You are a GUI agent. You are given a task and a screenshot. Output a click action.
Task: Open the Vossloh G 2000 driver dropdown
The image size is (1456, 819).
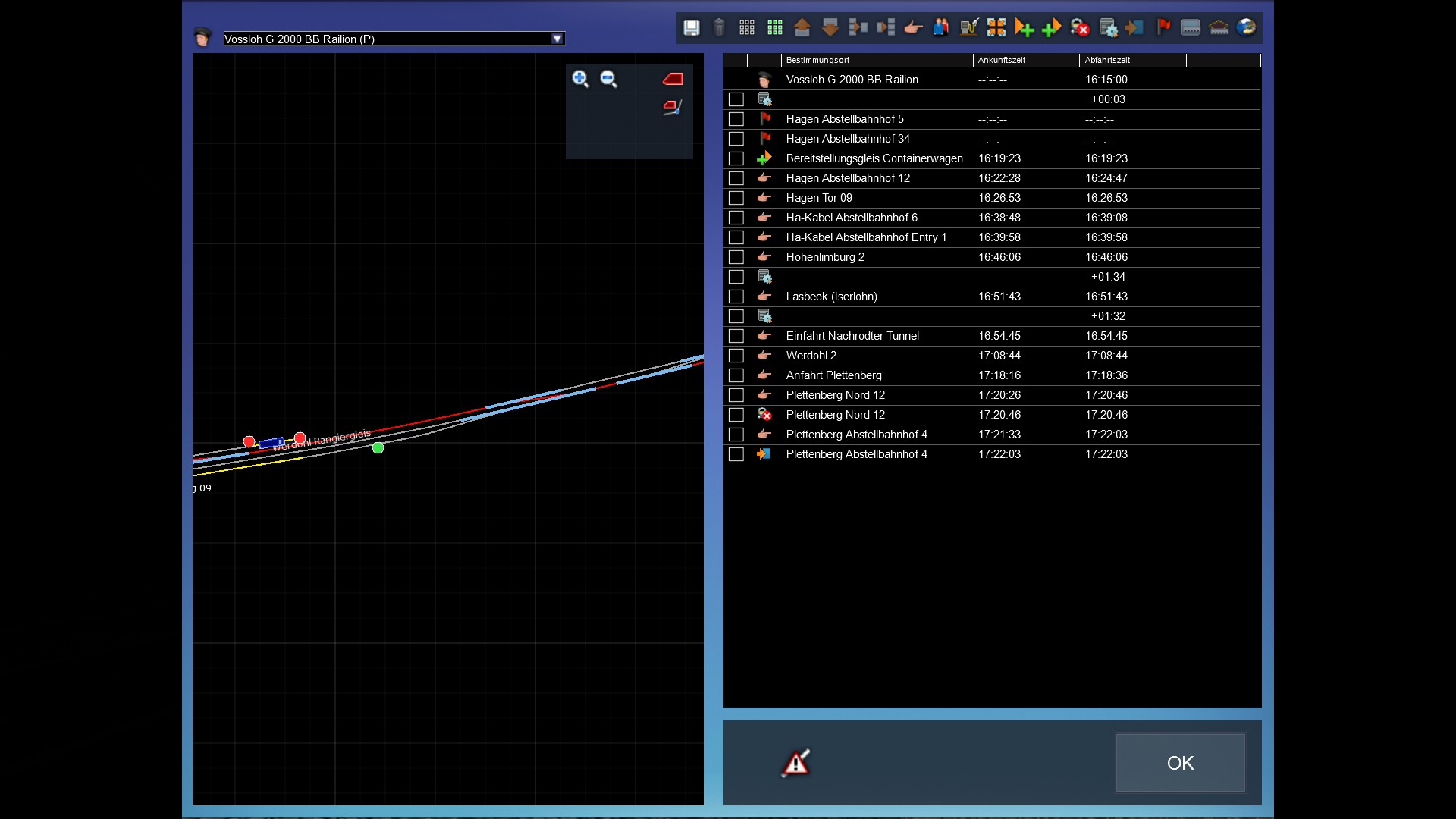[x=557, y=39]
